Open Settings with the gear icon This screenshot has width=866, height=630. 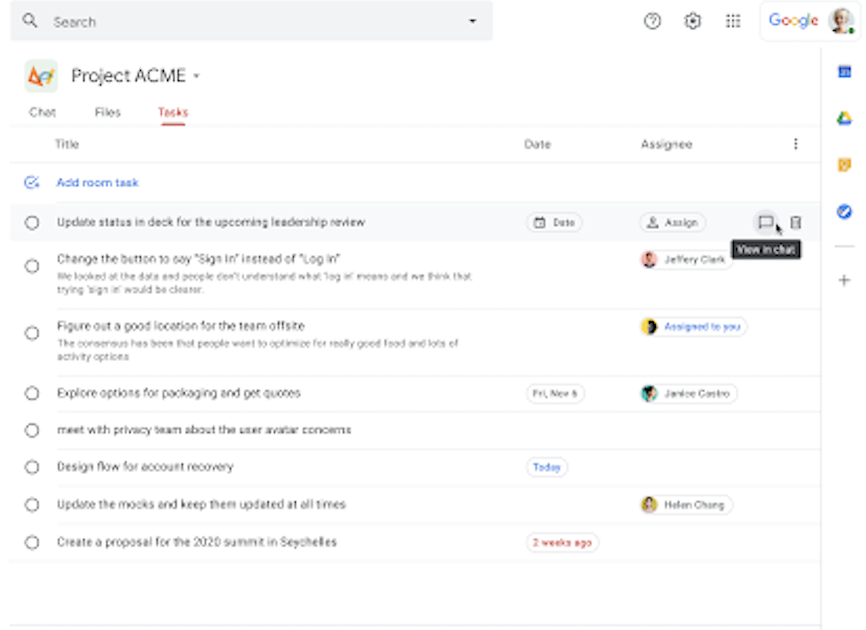pos(692,20)
